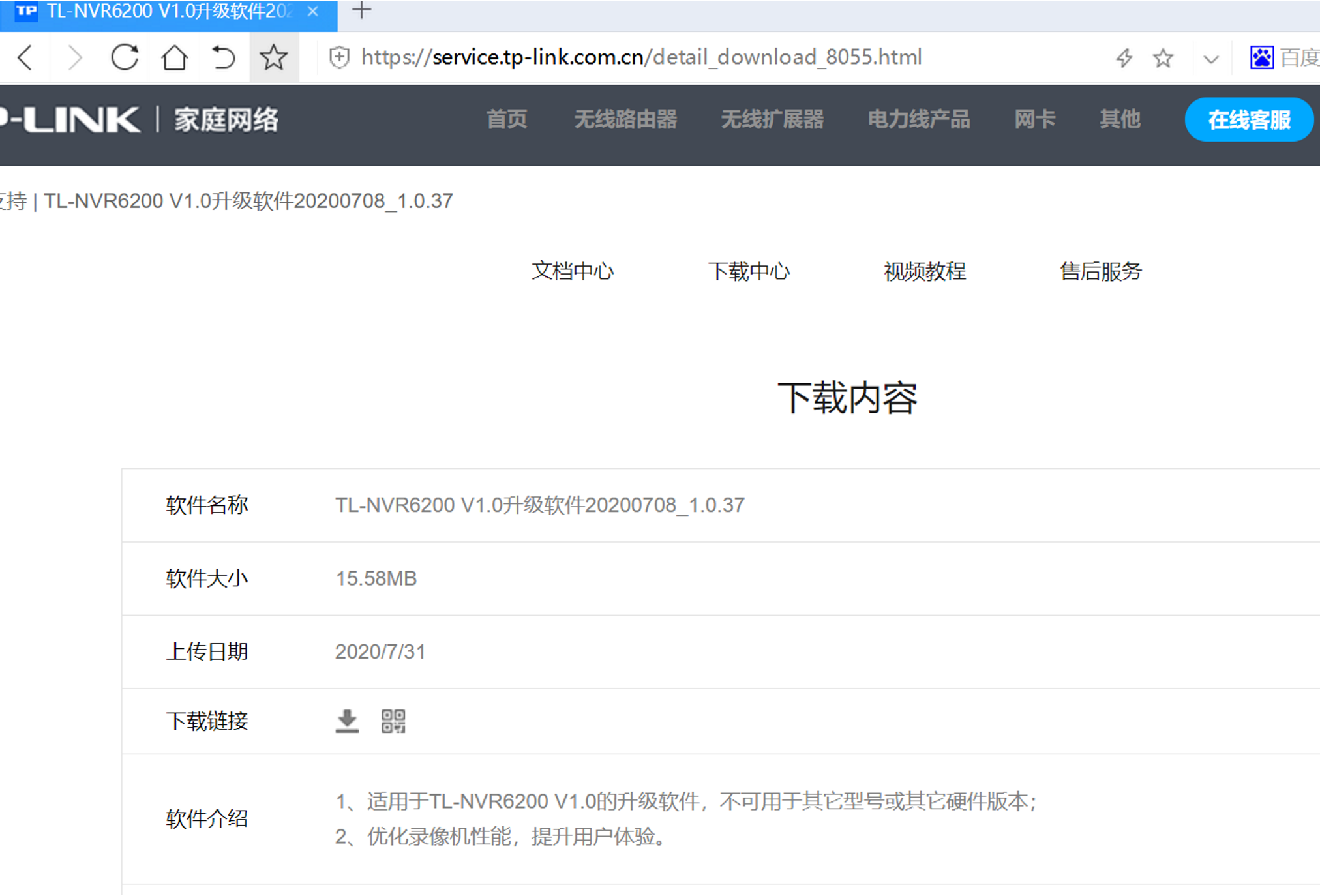Click the undo/restore closed tab icon
1320x896 pixels.
pyautogui.click(x=224, y=57)
